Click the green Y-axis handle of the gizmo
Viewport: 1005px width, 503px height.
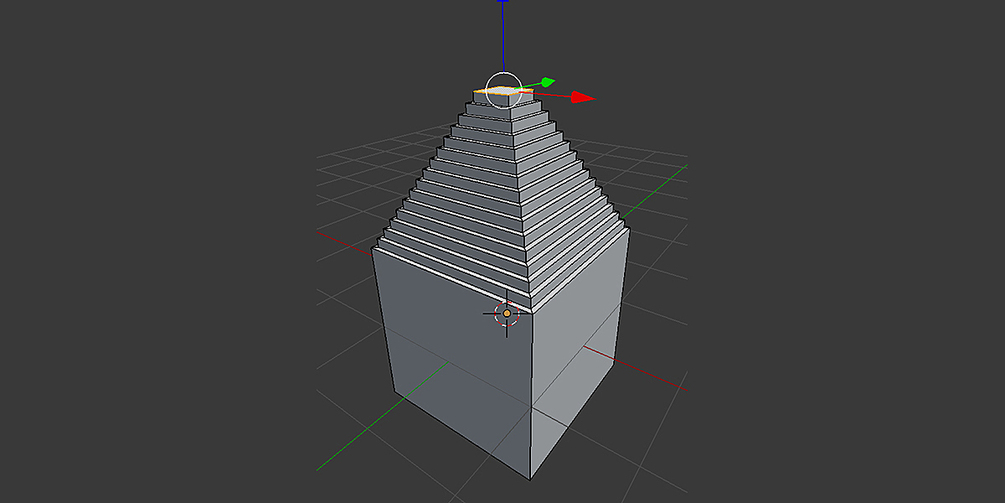(x=547, y=82)
